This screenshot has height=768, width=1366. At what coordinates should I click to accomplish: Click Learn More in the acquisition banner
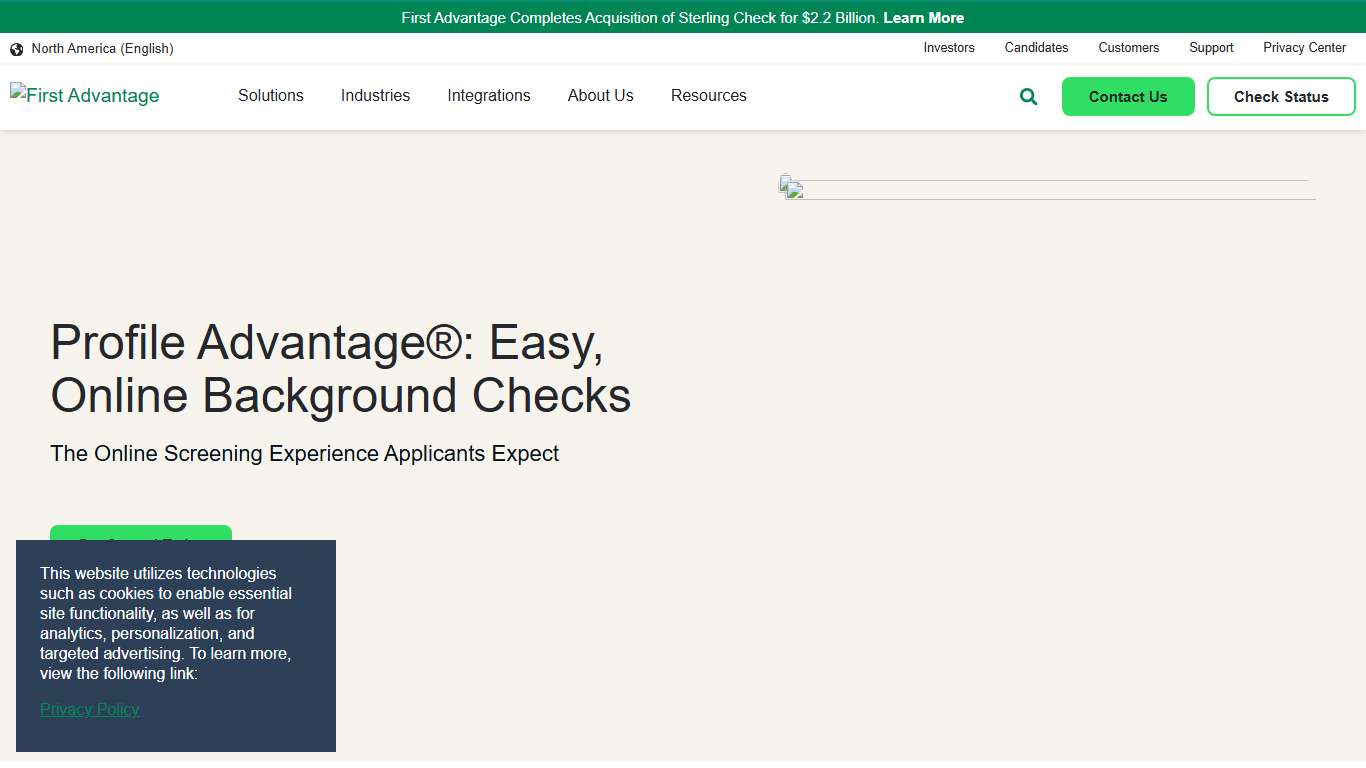(923, 17)
